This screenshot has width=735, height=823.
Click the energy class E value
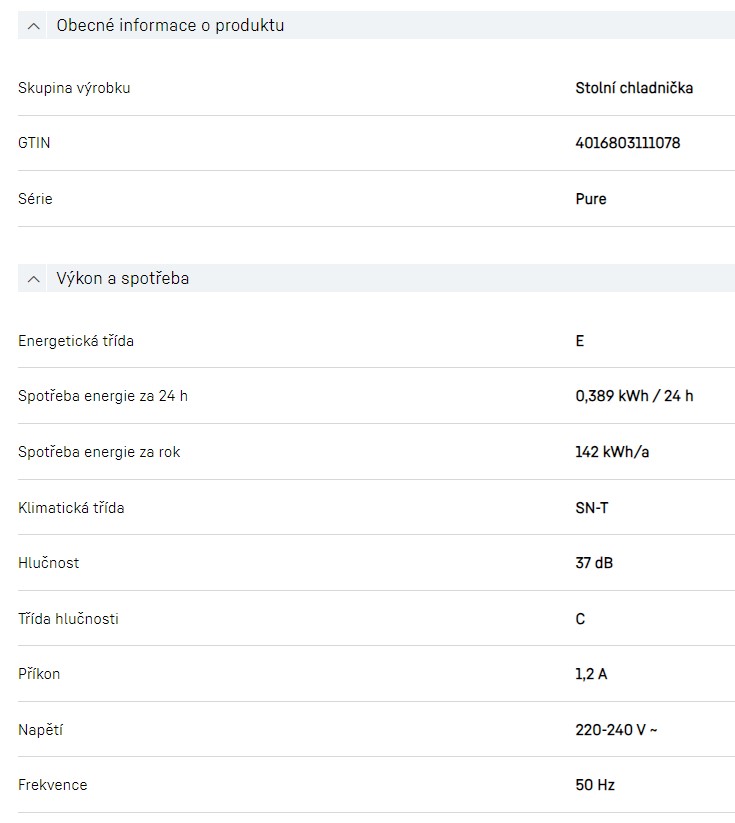pos(580,341)
